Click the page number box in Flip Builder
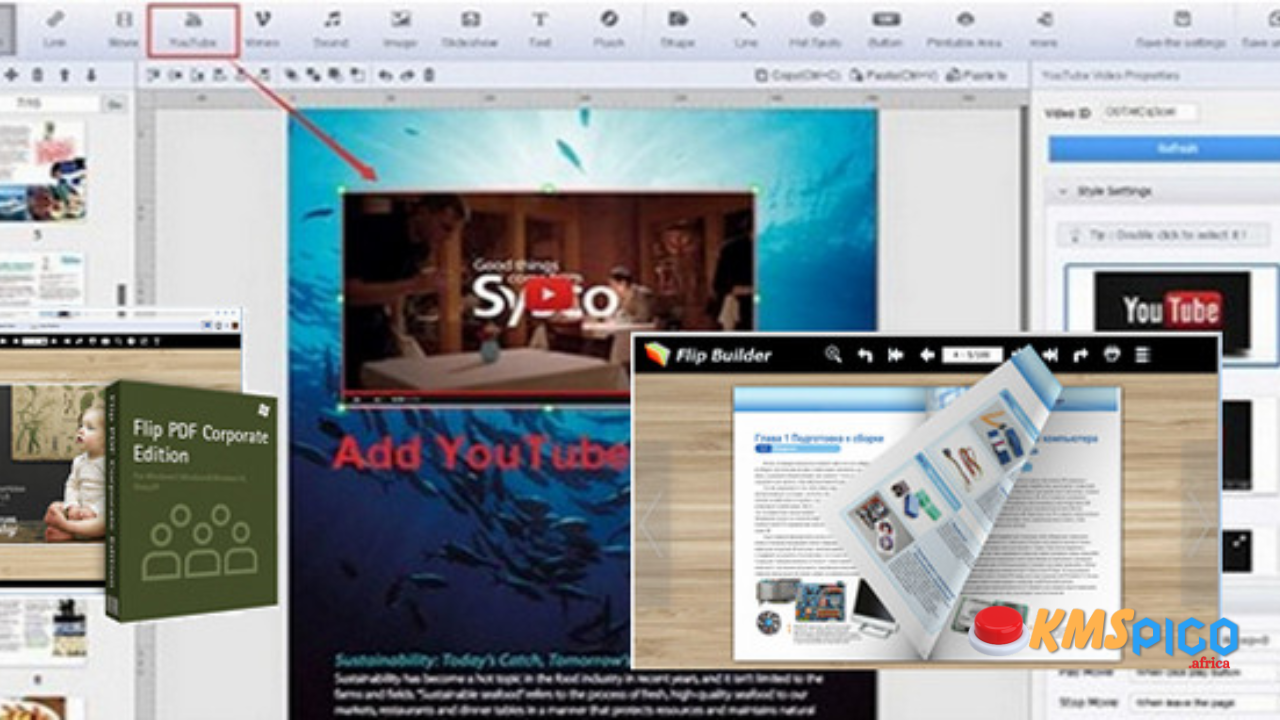Image resolution: width=1280 pixels, height=720 pixels. coord(972,355)
